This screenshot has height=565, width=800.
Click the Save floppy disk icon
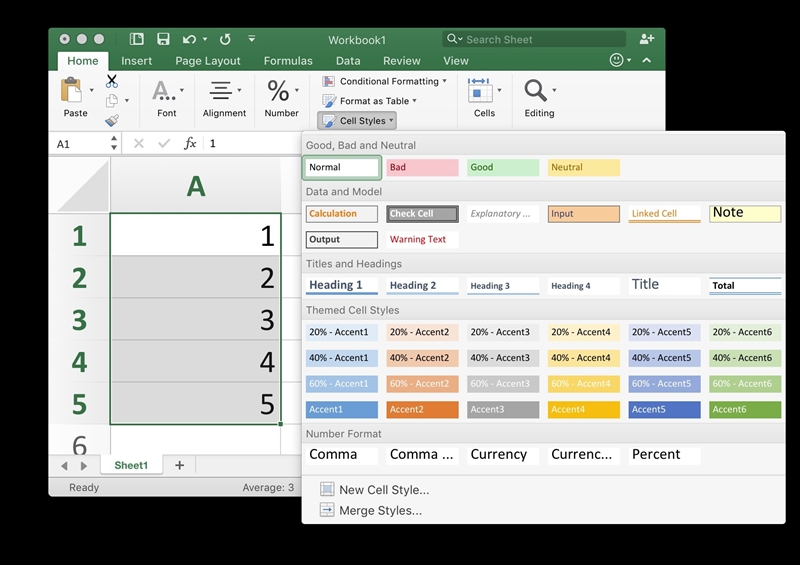[163, 39]
